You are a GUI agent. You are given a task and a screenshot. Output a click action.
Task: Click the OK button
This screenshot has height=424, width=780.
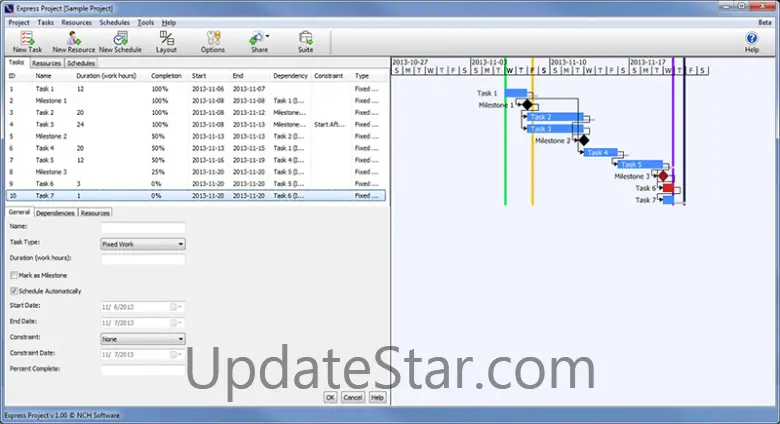pyautogui.click(x=330, y=397)
